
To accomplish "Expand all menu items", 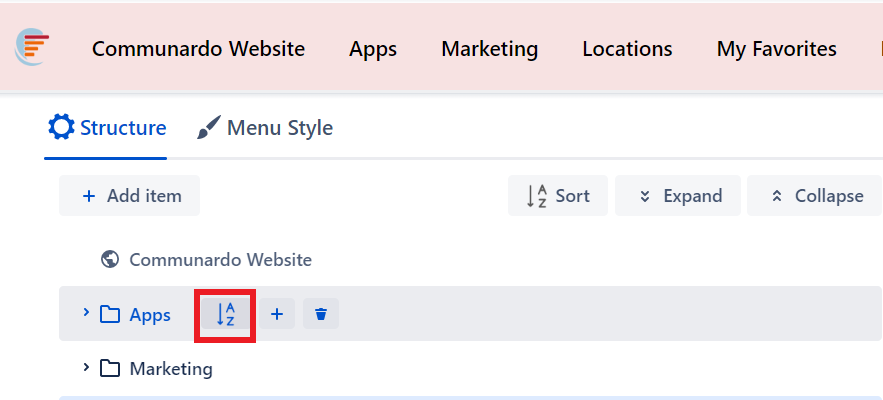I will [678, 196].
